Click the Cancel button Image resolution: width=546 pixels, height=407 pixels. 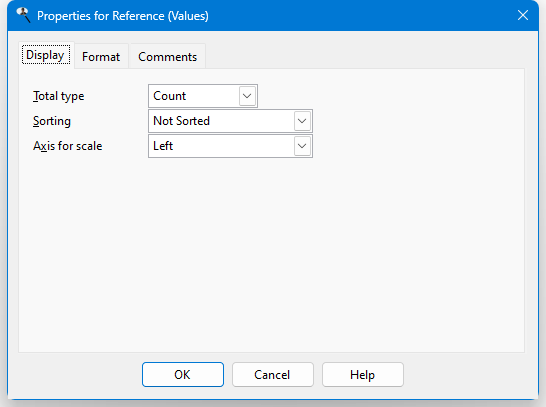click(x=273, y=375)
